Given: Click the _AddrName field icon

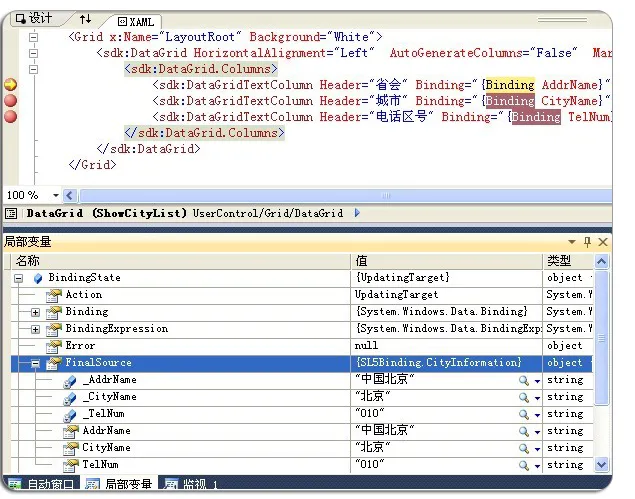Looking at the screenshot, I should pos(70,381).
